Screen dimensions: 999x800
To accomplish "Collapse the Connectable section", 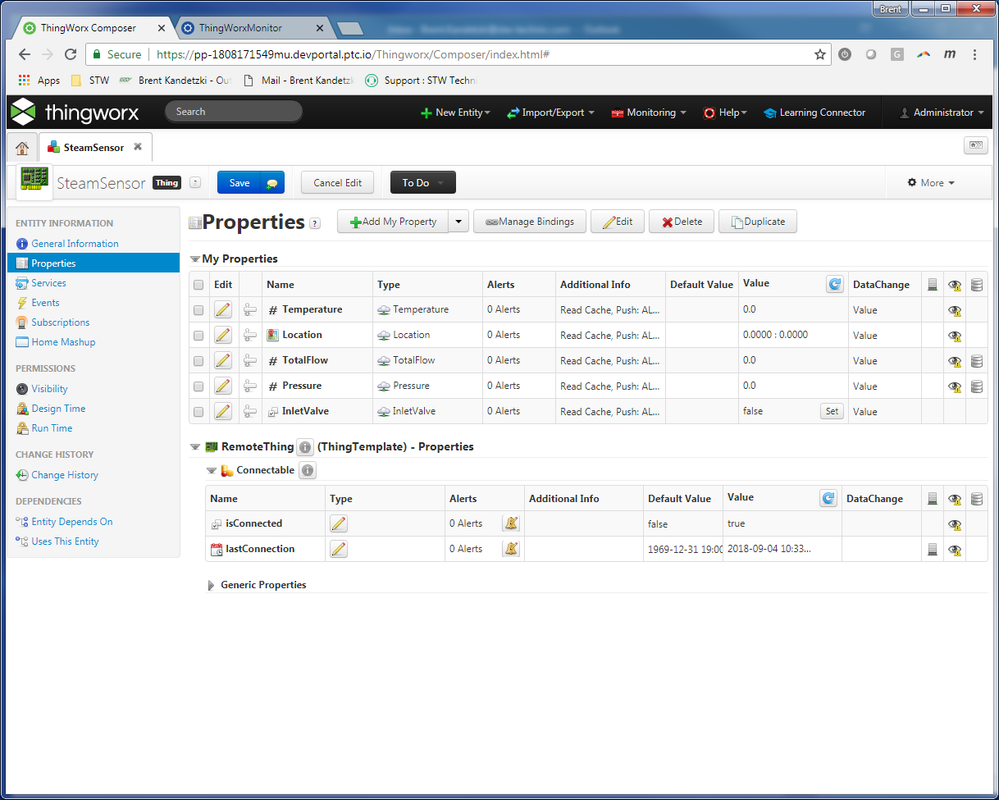I will click(212, 471).
